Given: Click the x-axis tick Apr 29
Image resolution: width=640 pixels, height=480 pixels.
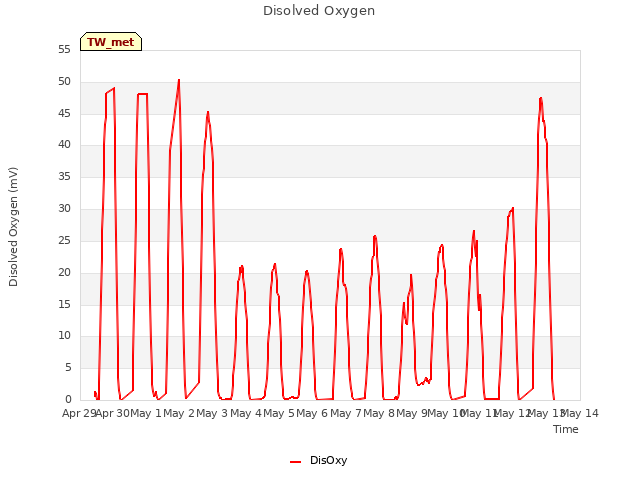Looking at the screenshot, I should (x=79, y=414).
